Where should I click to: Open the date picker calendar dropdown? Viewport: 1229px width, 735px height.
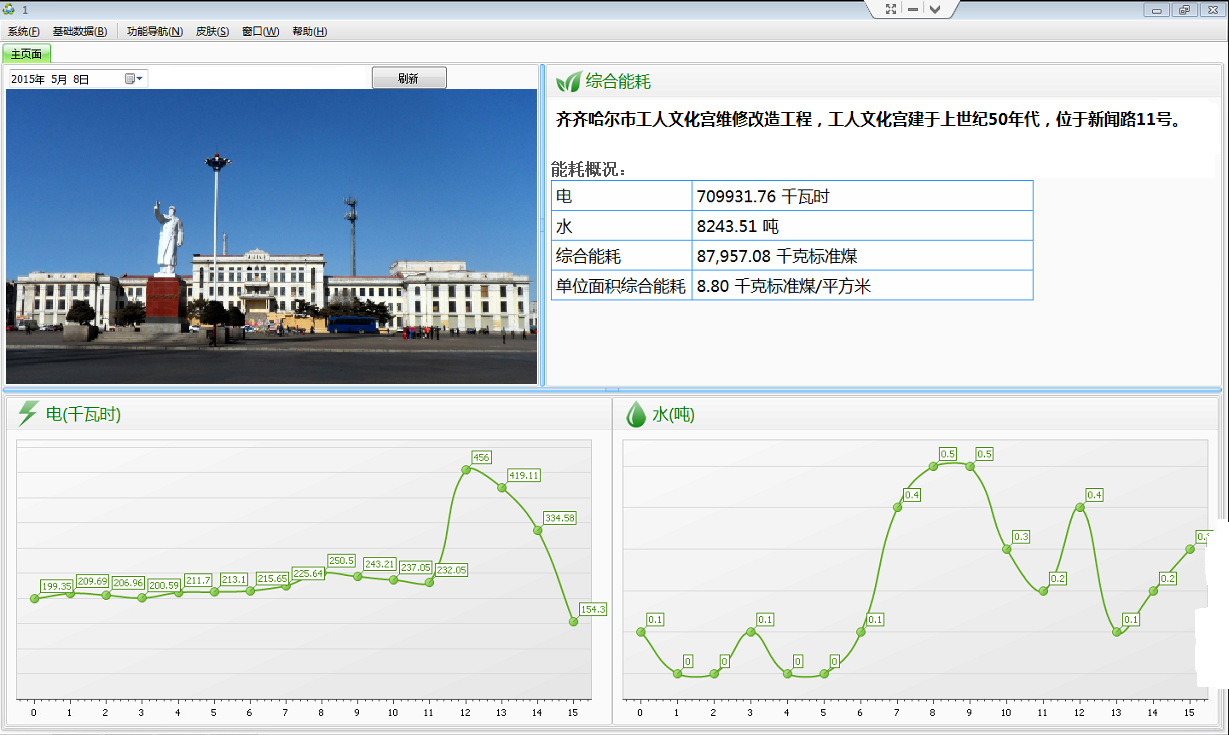tap(134, 78)
